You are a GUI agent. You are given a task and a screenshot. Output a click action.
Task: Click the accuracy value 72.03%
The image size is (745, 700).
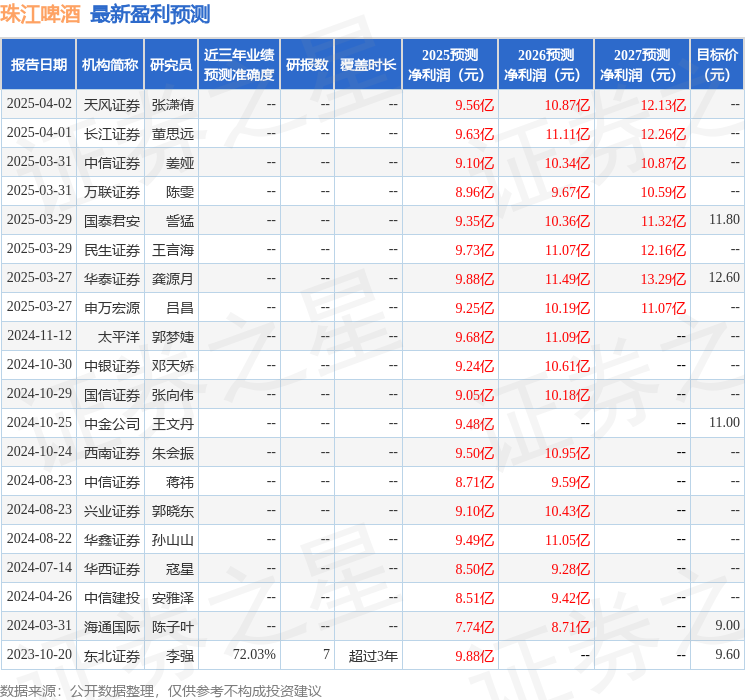pos(254,654)
